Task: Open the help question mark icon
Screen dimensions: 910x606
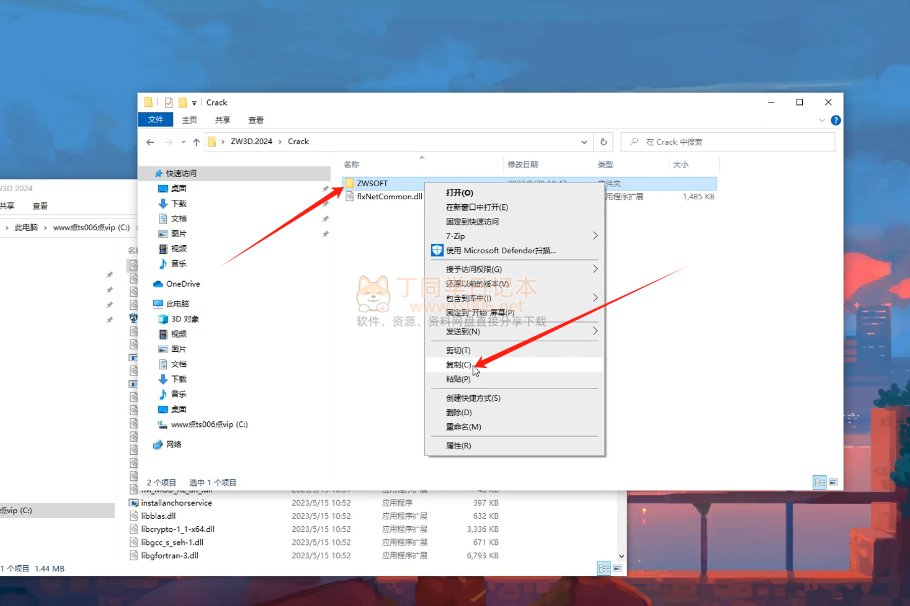Action: [x=835, y=119]
